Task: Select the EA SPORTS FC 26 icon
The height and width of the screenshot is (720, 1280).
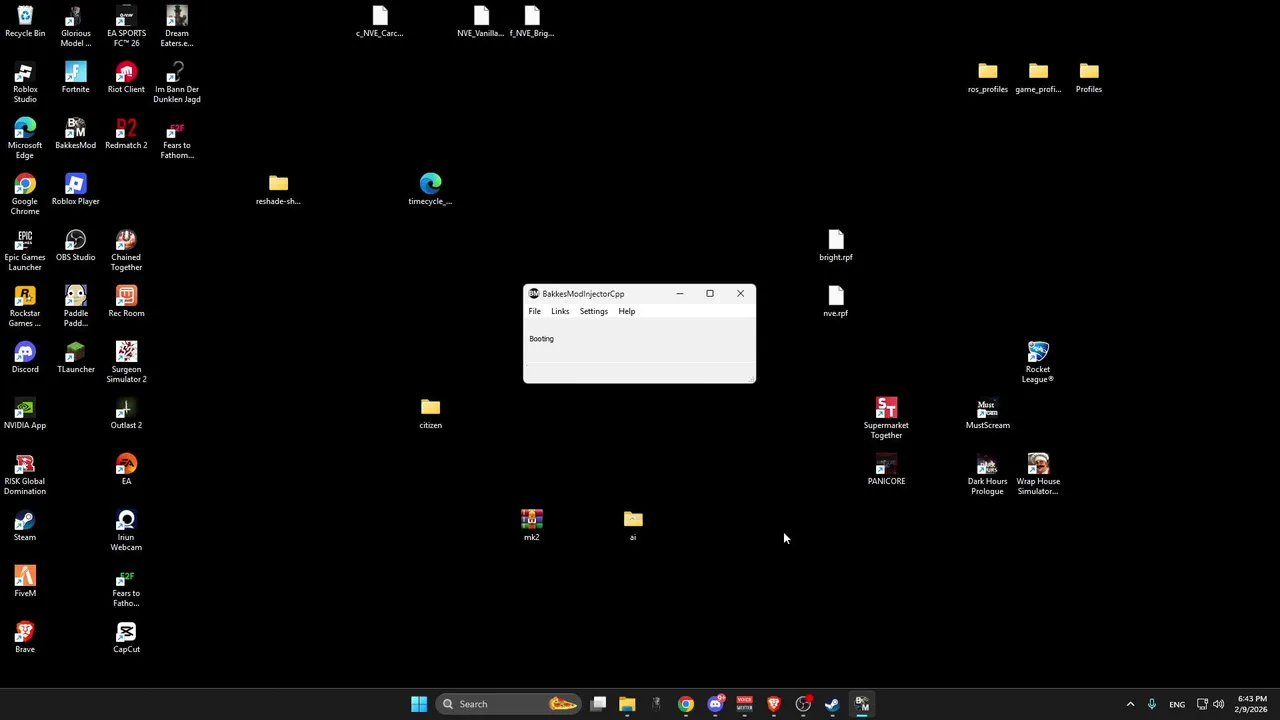Action: point(126,27)
